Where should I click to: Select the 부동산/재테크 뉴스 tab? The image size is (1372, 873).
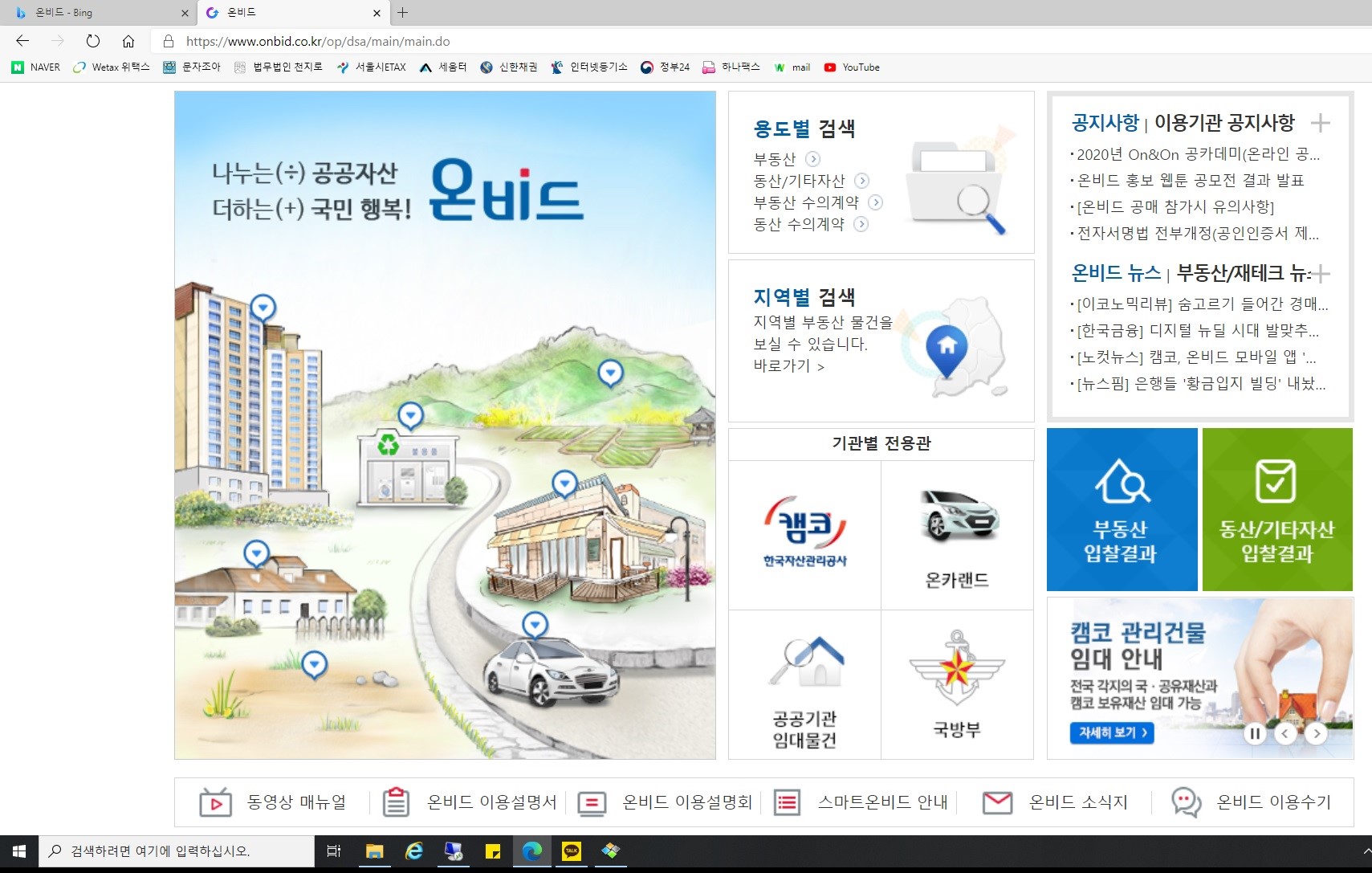(1243, 273)
